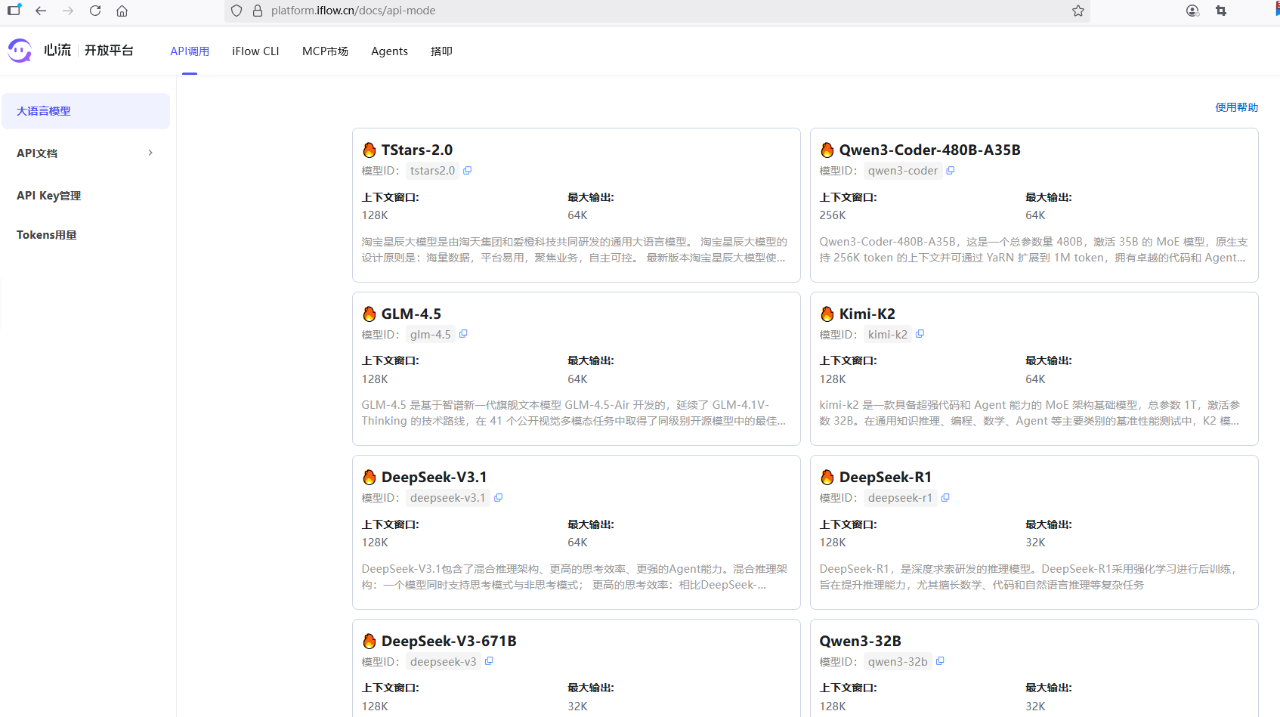Click the GLM-4.5 description paragraph
The height and width of the screenshot is (717, 1280).
point(575,413)
